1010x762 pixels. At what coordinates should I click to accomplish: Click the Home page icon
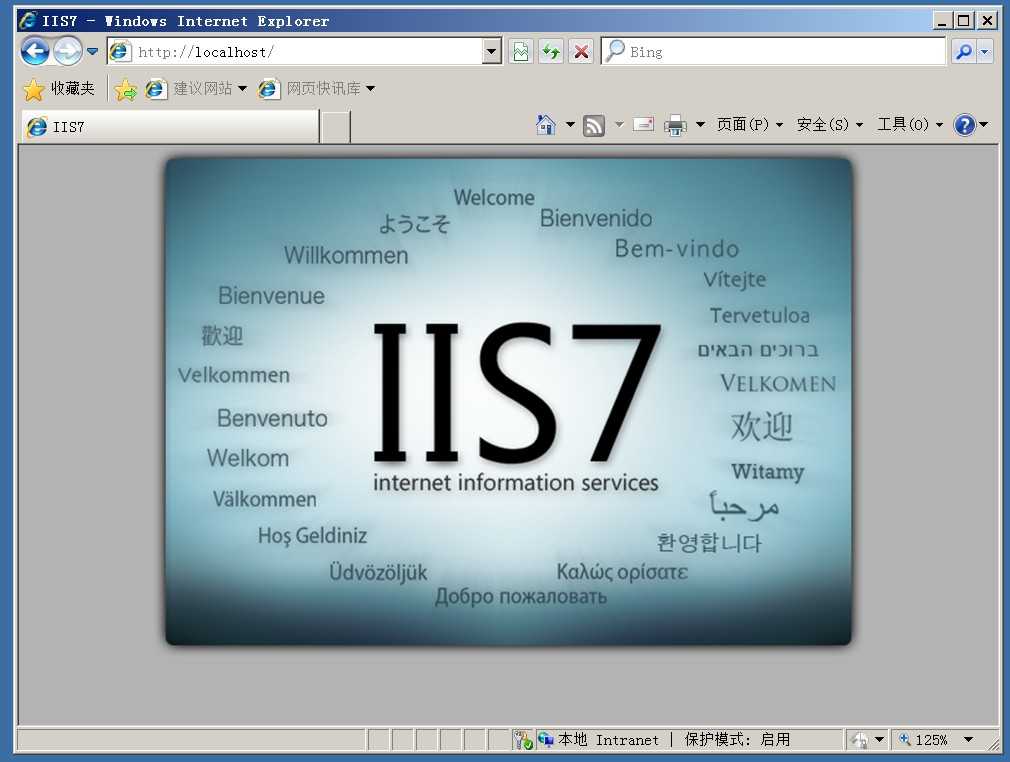[x=546, y=124]
